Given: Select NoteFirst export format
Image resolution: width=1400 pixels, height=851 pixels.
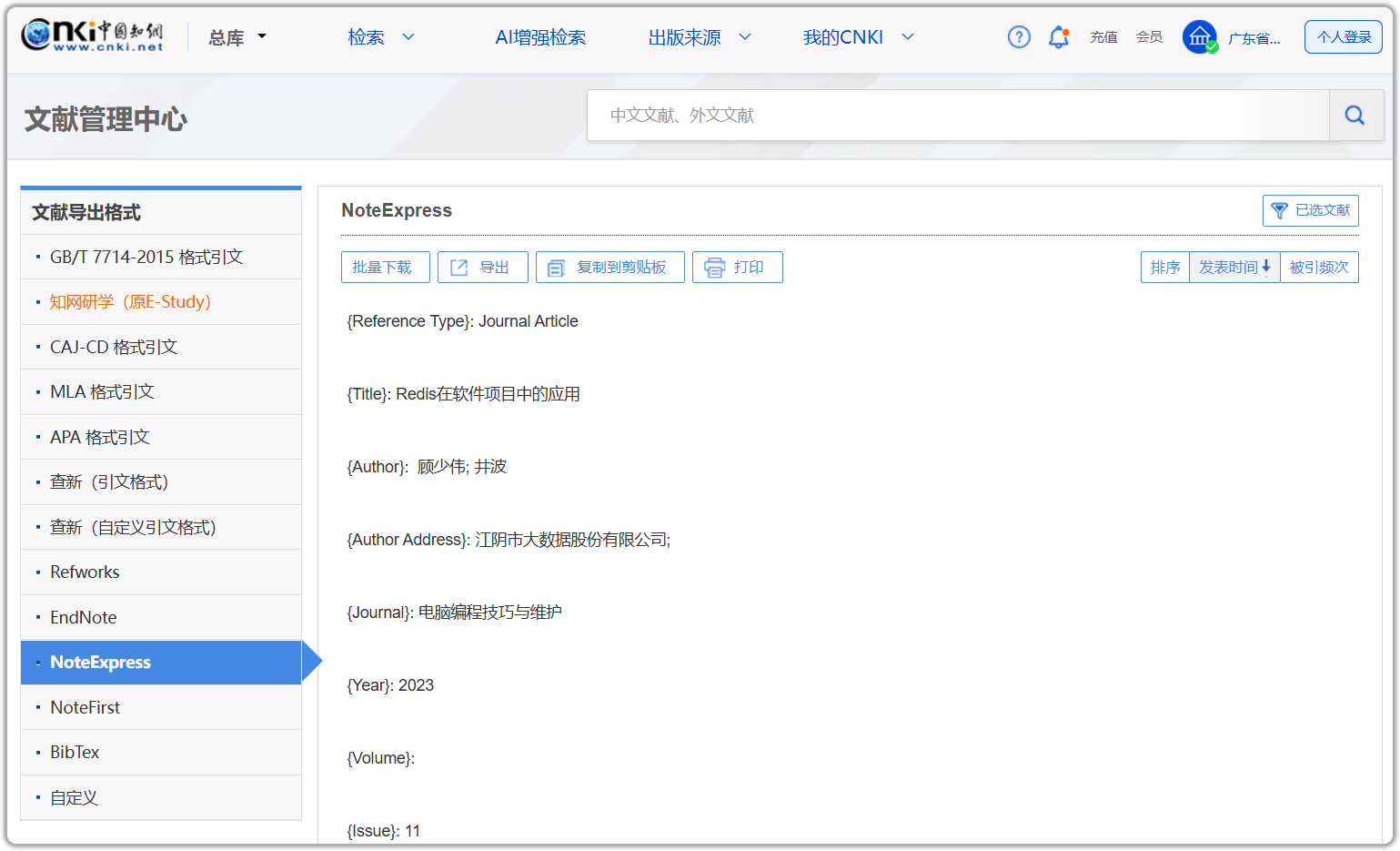Looking at the screenshot, I should [86, 708].
